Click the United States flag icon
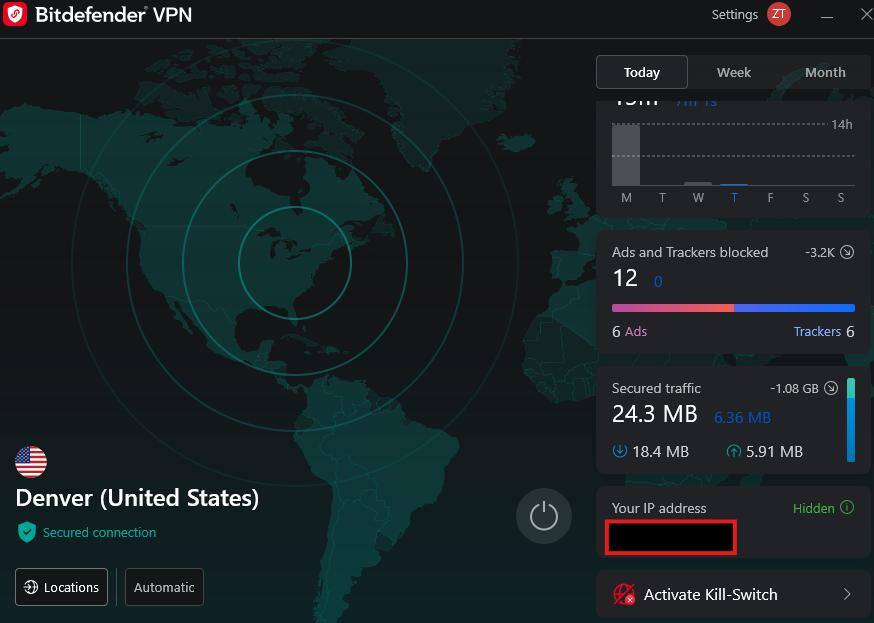The height and width of the screenshot is (623, 874). (x=31, y=462)
